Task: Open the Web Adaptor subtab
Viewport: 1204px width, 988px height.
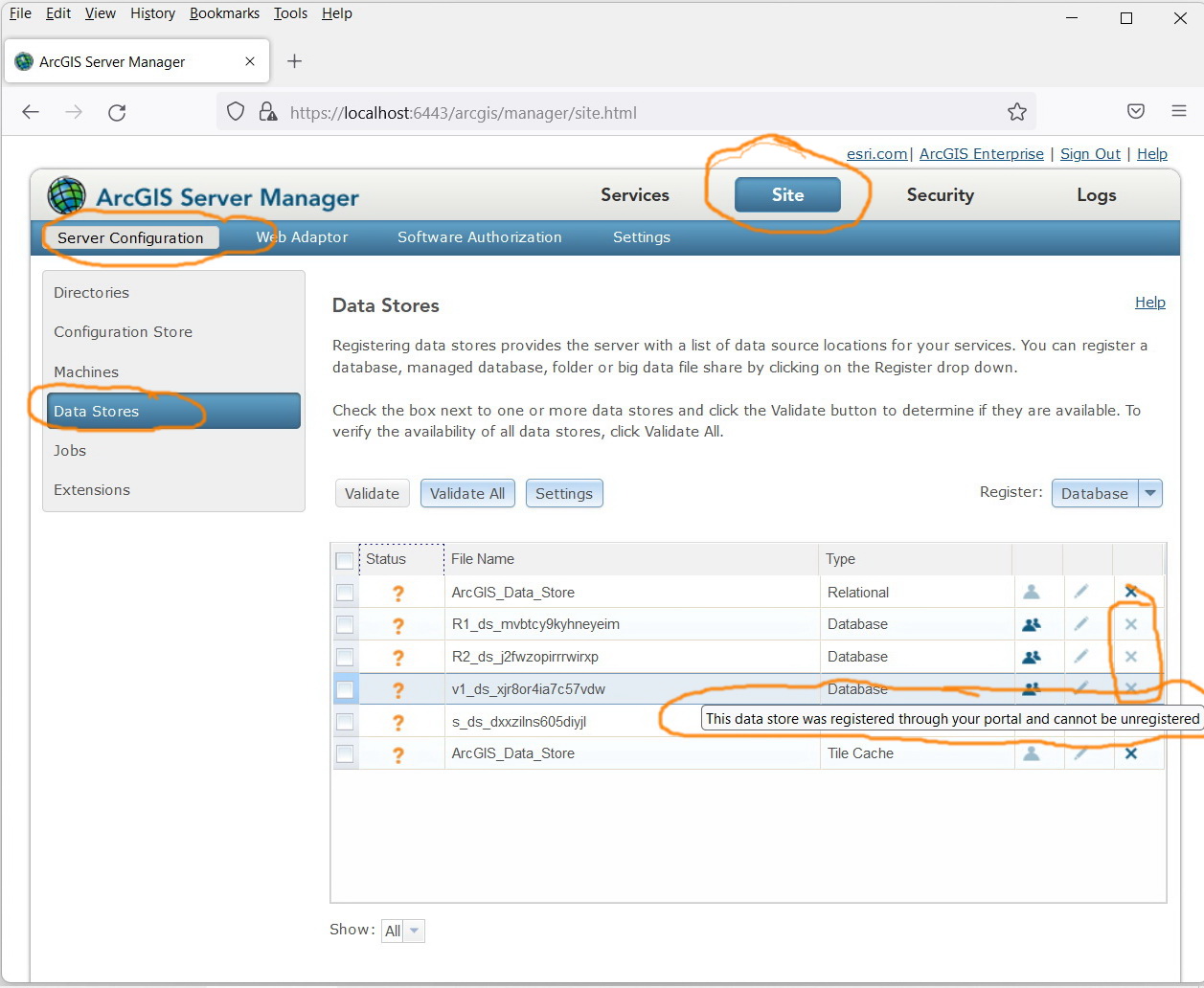Action: coord(302,236)
